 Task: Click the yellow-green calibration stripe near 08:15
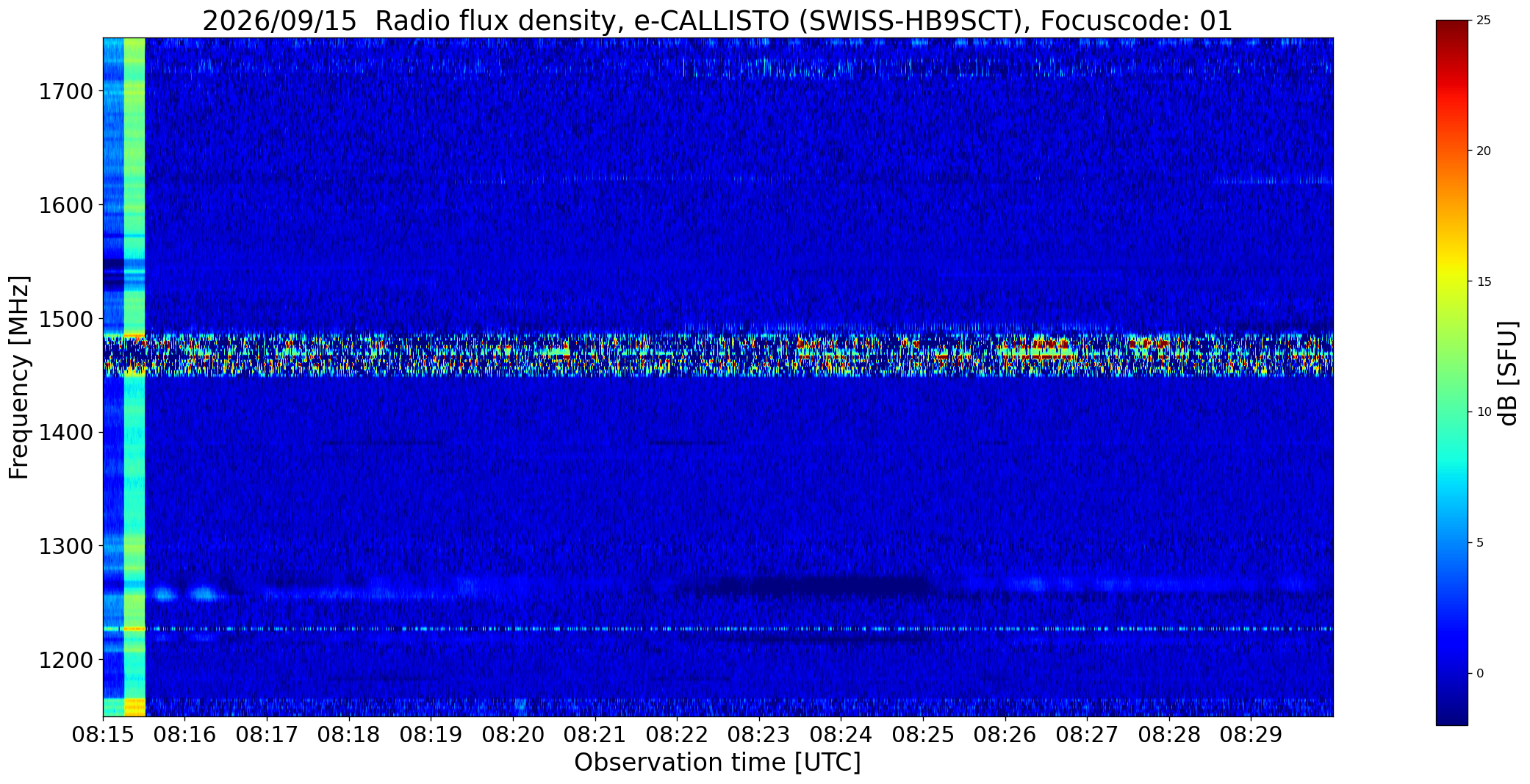pos(134,377)
